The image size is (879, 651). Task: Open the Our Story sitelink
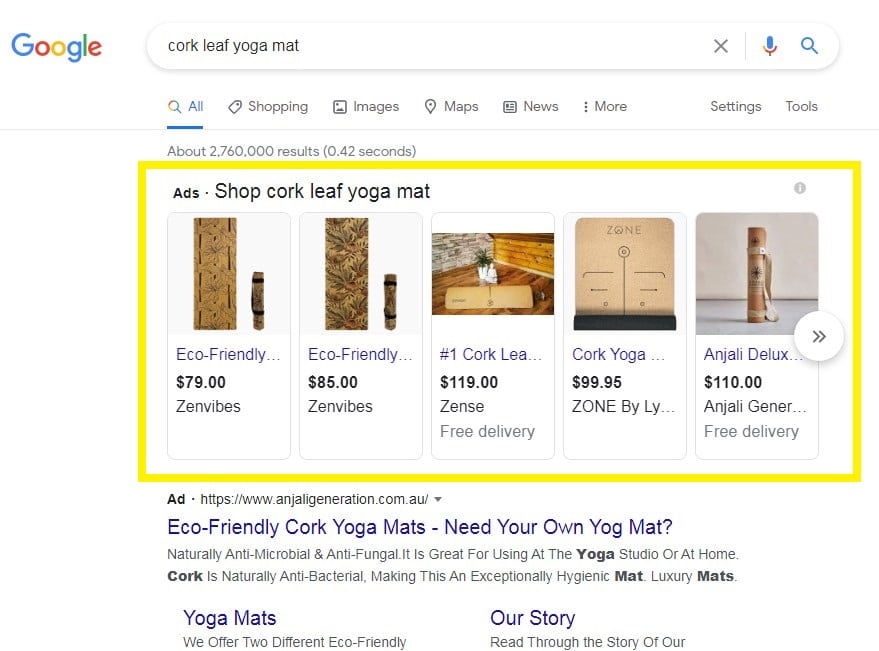click(532, 617)
